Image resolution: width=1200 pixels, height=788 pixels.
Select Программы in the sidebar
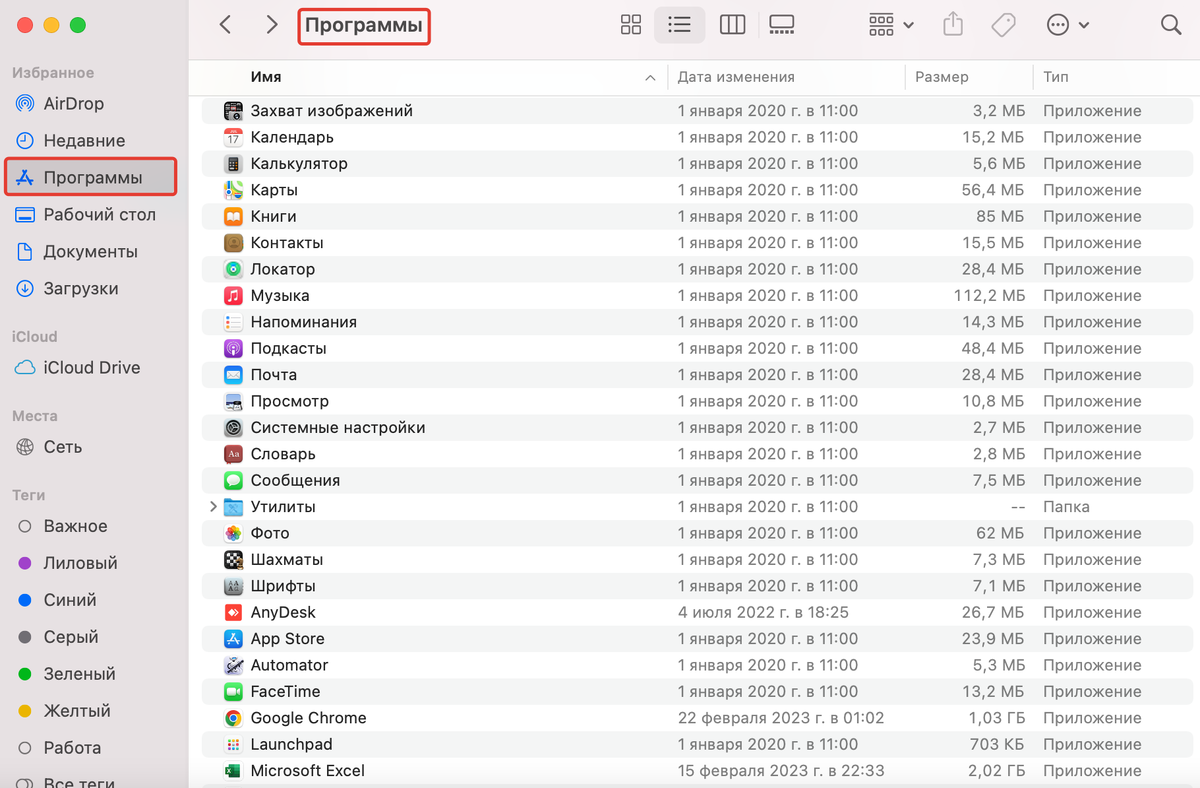point(92,178)
